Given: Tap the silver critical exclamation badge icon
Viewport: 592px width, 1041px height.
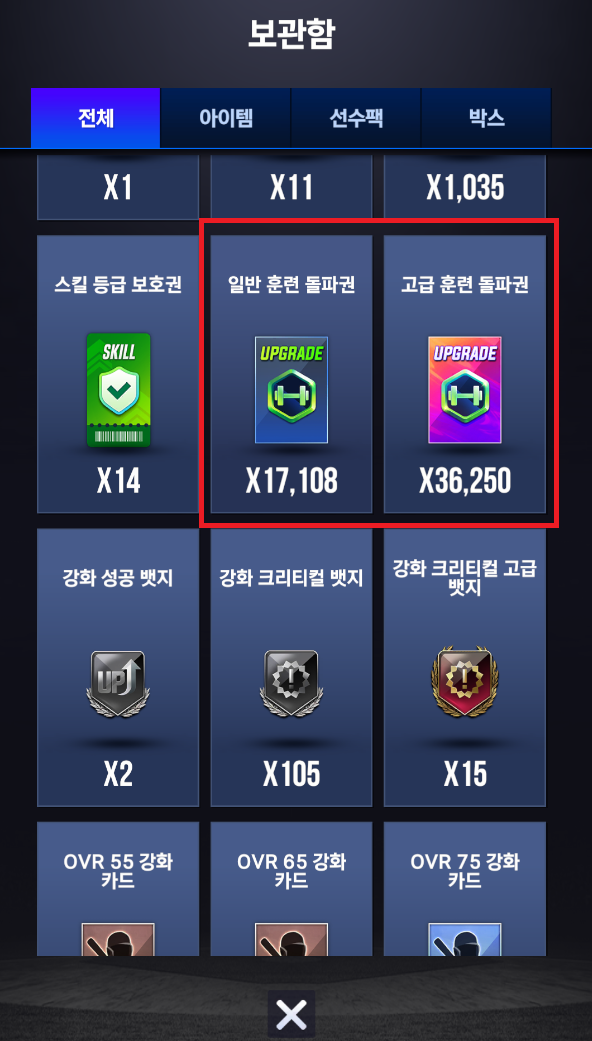Looking at the screenshot, I should pyautogui.click(x=291, y=684).
